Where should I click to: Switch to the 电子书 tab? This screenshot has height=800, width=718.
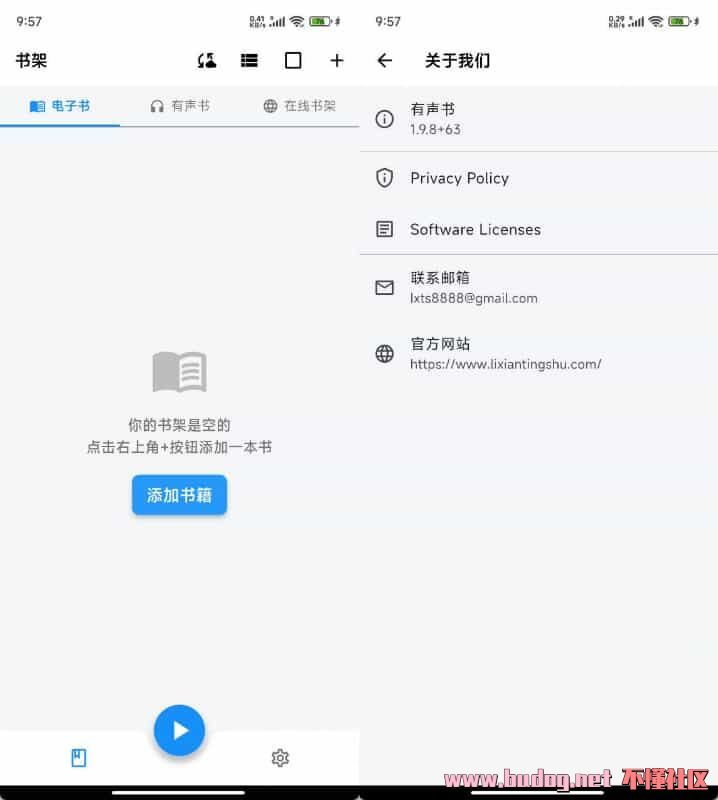coord(60,106)
